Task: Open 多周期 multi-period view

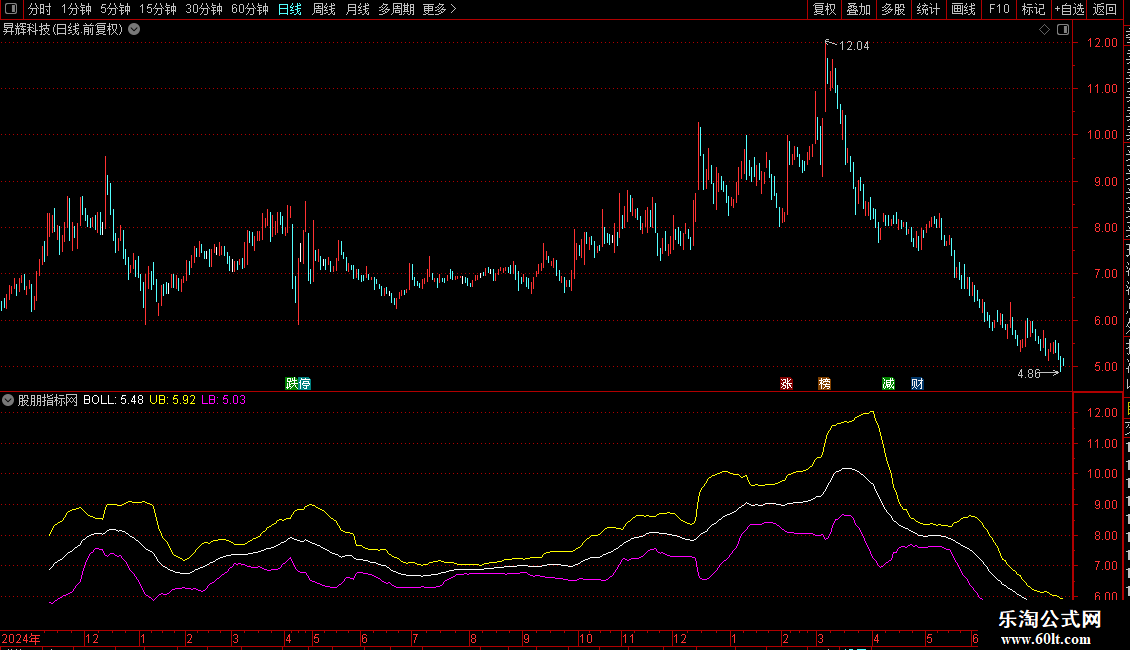Action: [x=396, y=9]
